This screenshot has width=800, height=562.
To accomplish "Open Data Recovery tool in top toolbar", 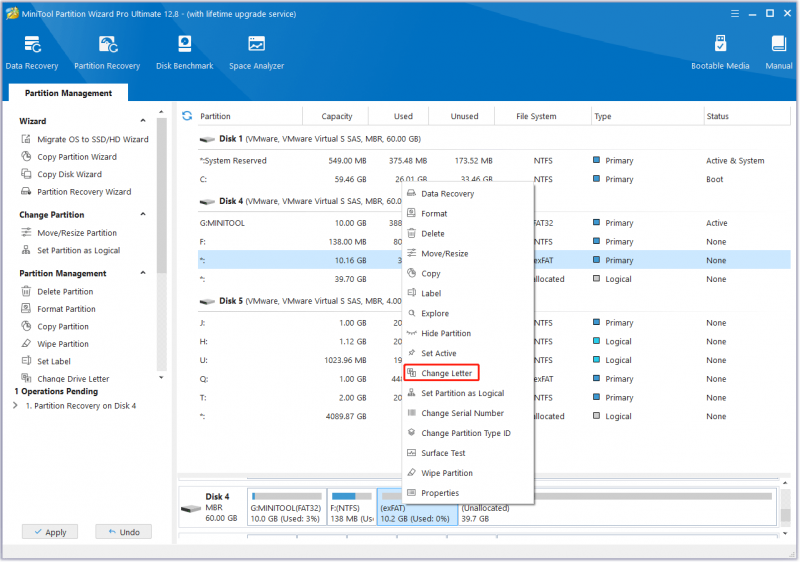I will 32,52.
